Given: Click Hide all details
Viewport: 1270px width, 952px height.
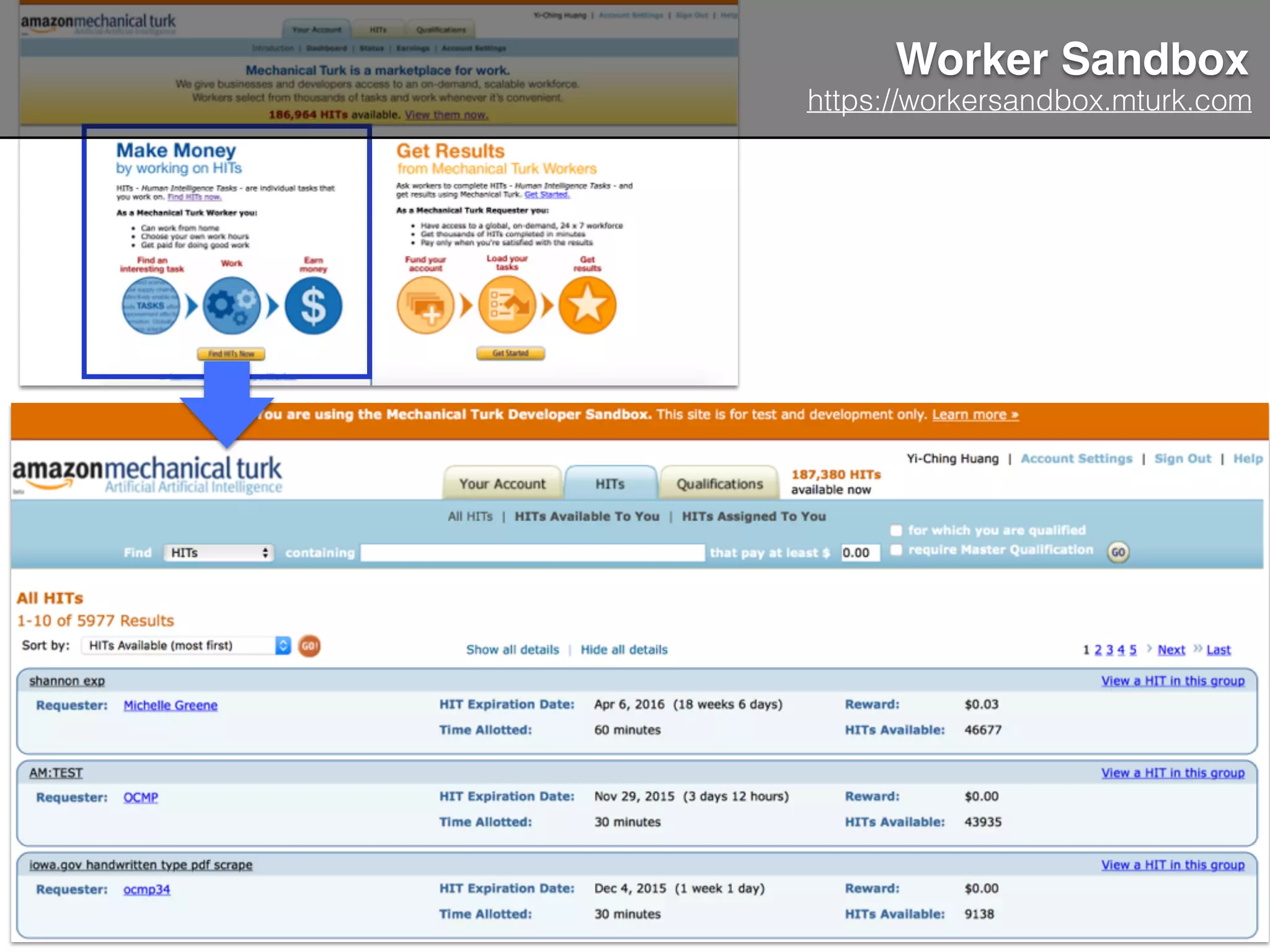Looking at the screenshot, I should [x=624, y=650].
